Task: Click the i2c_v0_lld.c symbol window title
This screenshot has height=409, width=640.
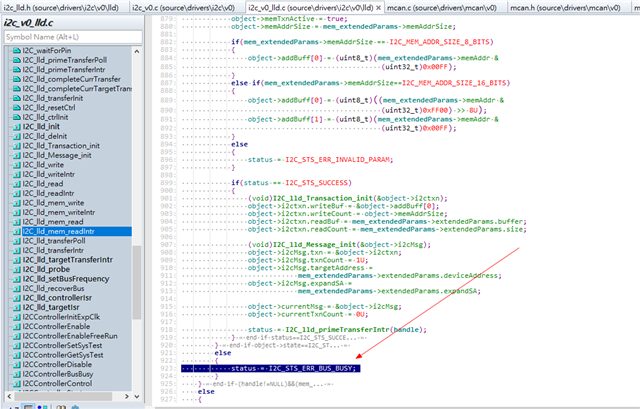Action: [28, 23]
